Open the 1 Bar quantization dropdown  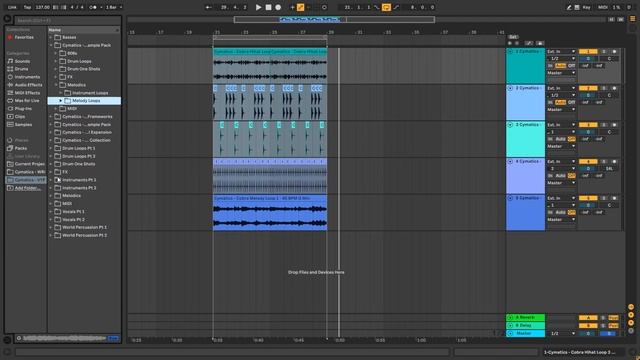(x=114, y=7)
